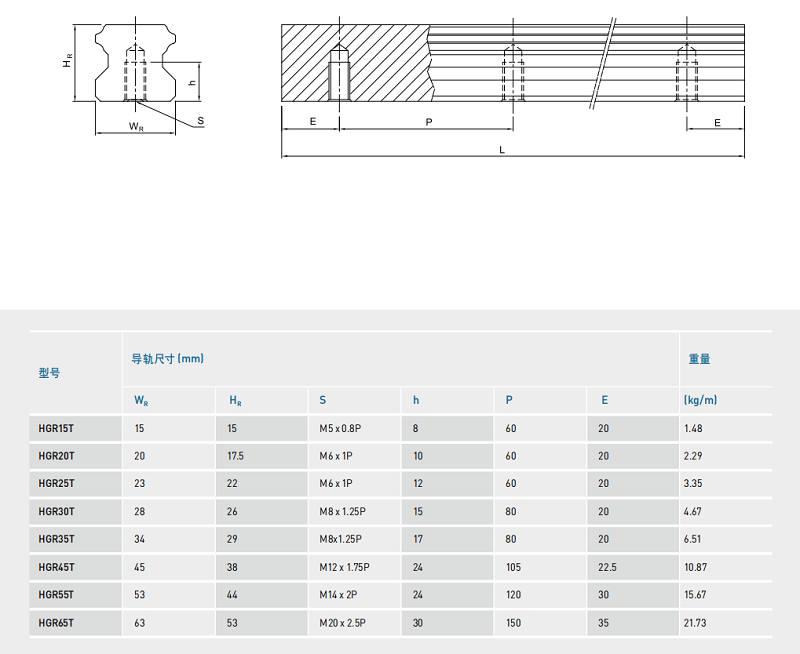This screenshot has height=654, width=800.
Task: Select the P column header in table
Action: click(x=509, y=400)
